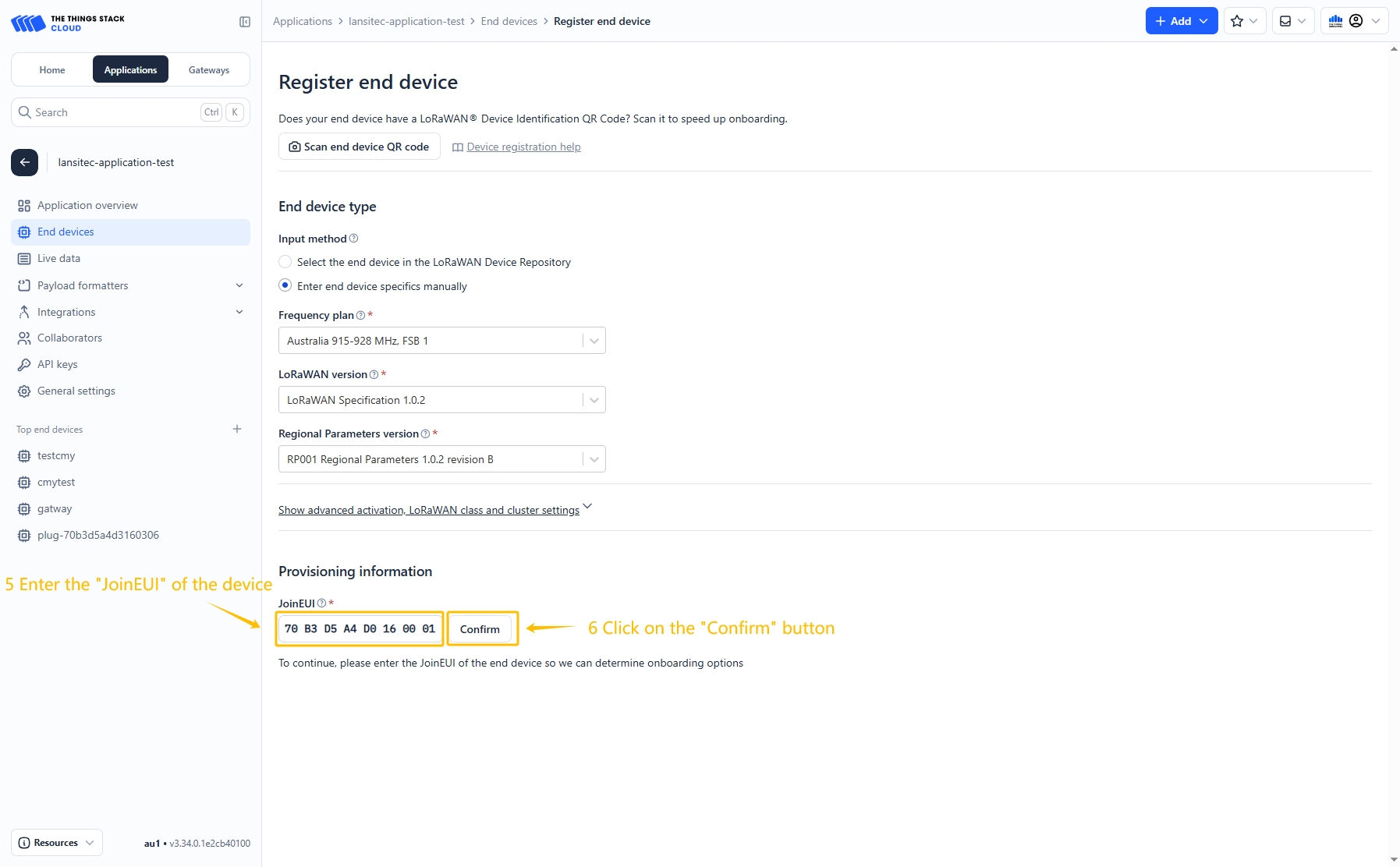Screen dimensions: 1400x867
Task: Open the inbox notifications icon
Action: (1292, 21)
